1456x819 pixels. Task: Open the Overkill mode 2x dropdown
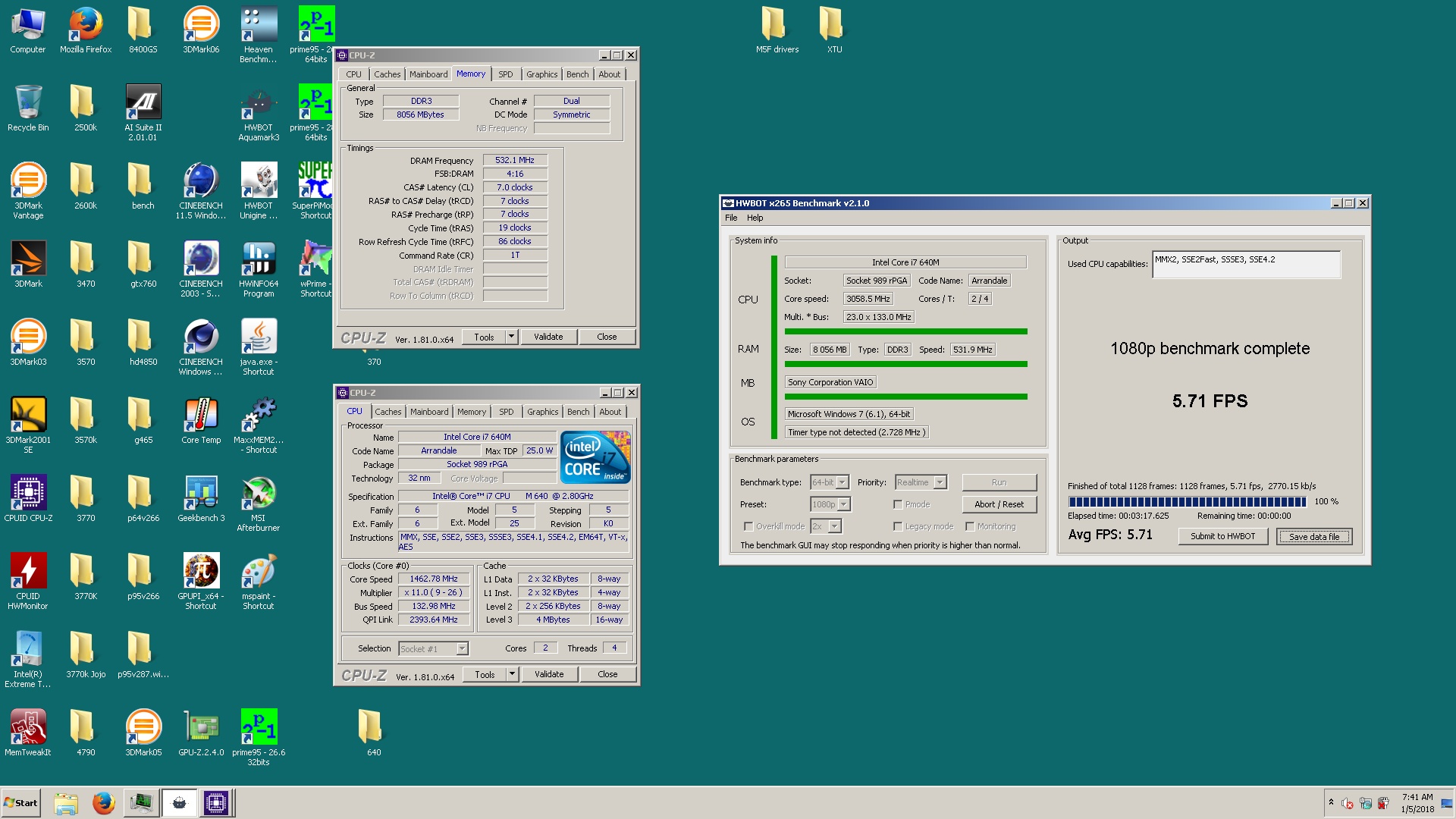tap(835, 526)
